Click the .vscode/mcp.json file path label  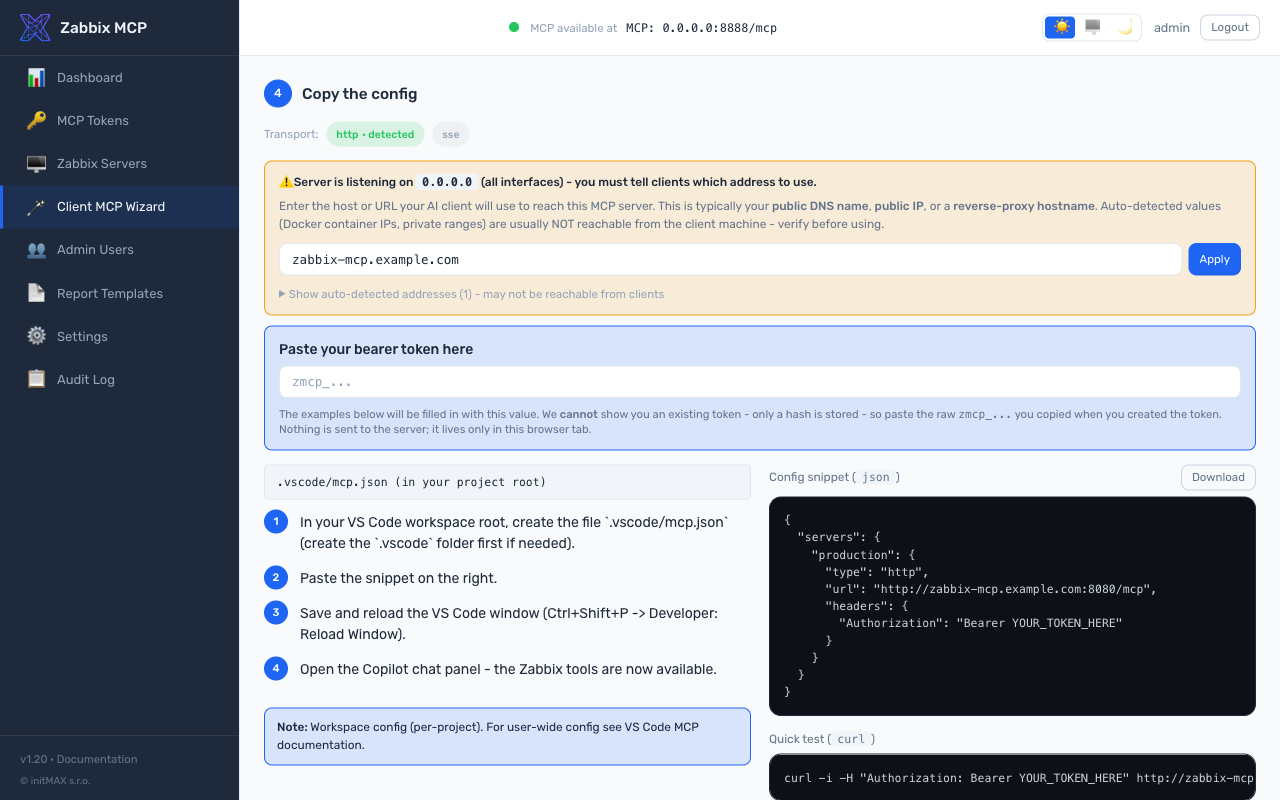[x=507, y=482]
